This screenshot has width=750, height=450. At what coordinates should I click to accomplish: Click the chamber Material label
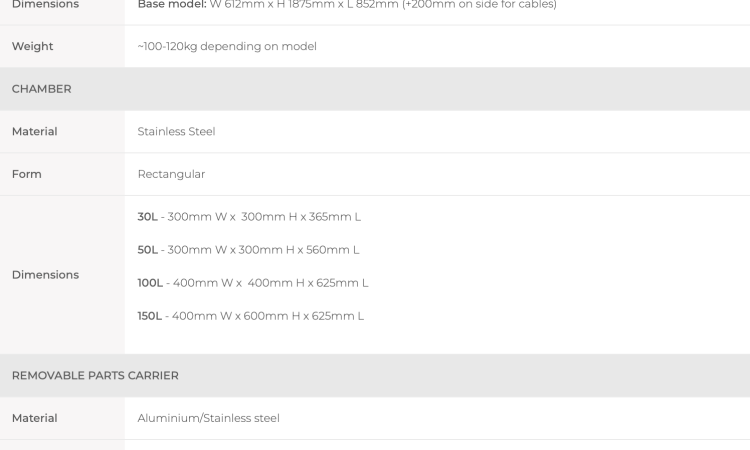point(34,132)
